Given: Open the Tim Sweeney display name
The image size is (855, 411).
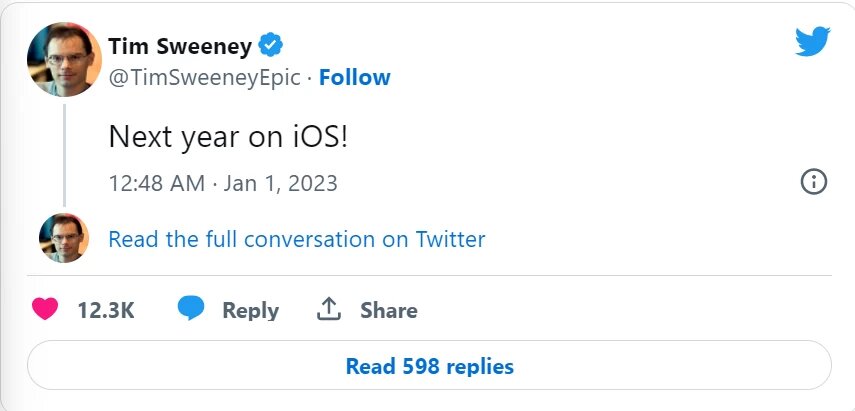Looking at the screenshot, I should point(179,45).
